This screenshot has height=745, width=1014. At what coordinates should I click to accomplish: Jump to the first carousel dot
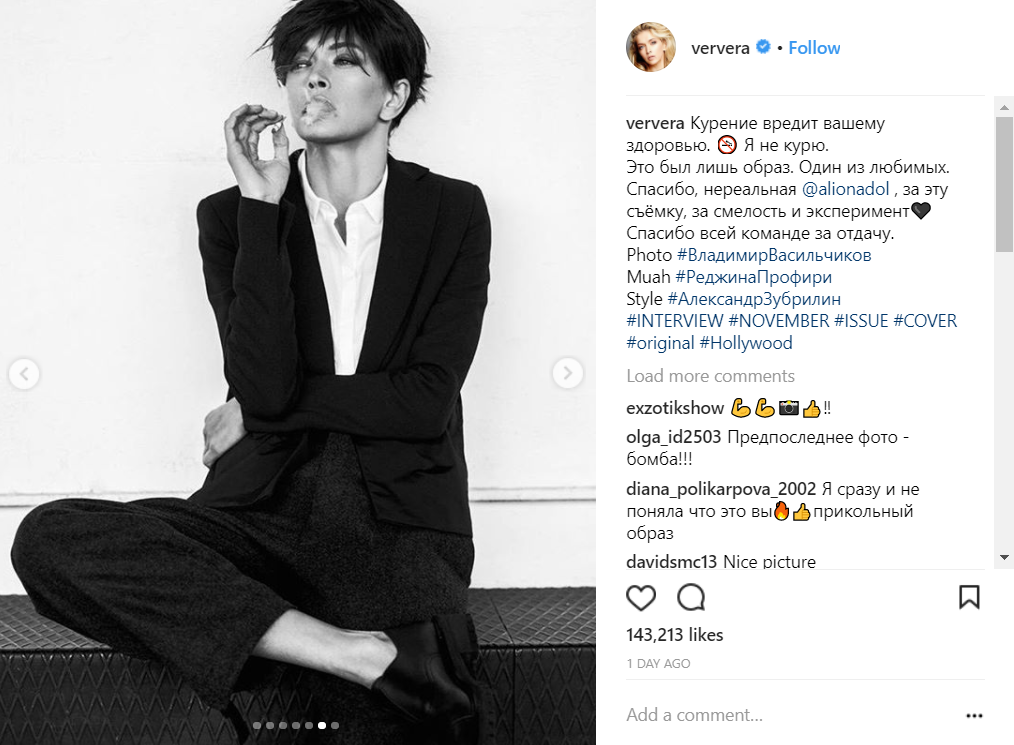257,725
